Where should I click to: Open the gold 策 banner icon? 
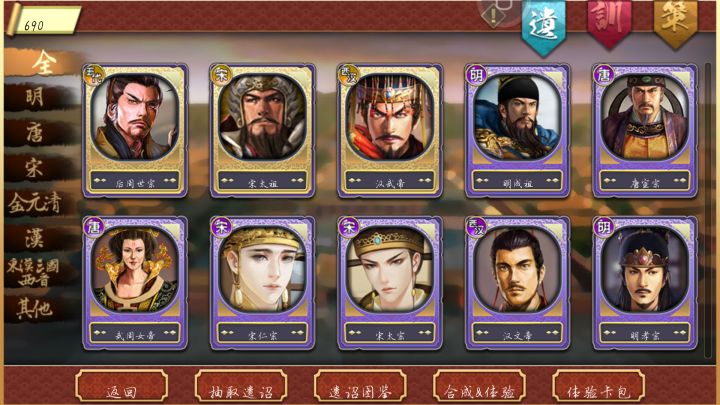pyautogui.click(x=675, y=23)
